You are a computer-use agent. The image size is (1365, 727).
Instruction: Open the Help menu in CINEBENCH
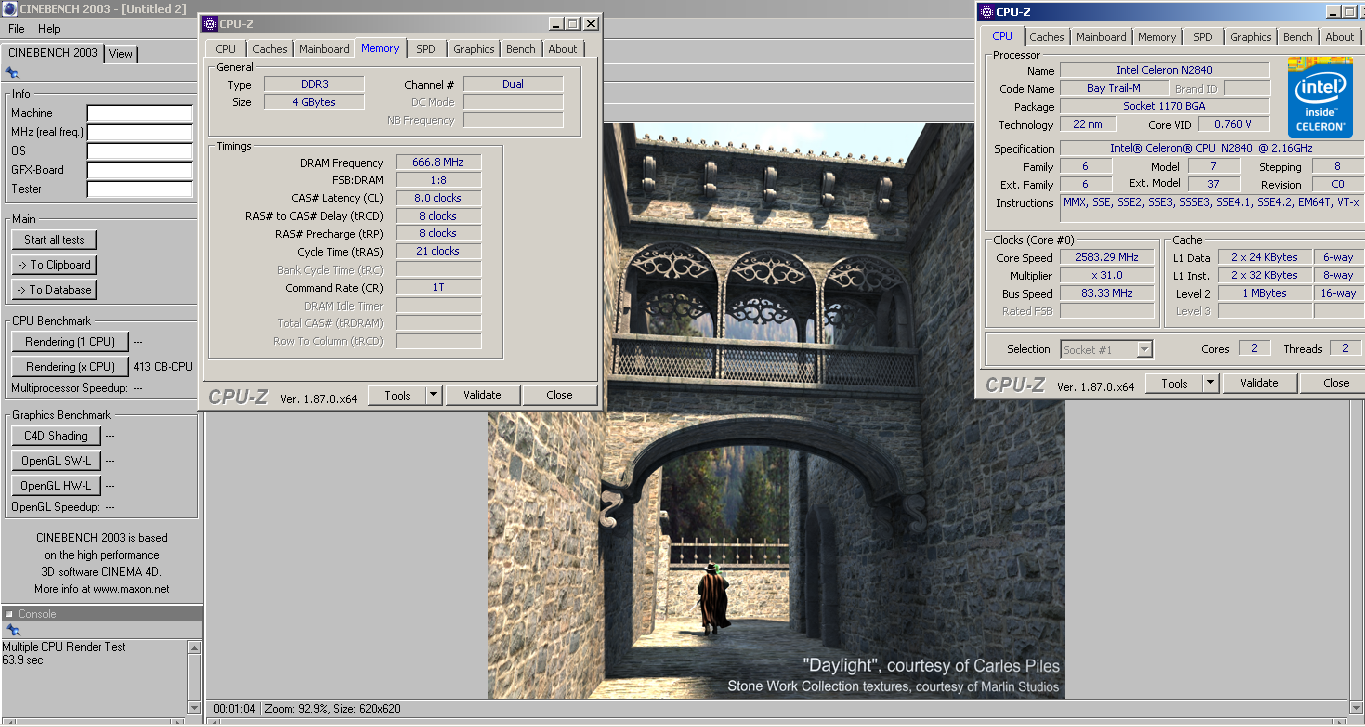(49, 29)
